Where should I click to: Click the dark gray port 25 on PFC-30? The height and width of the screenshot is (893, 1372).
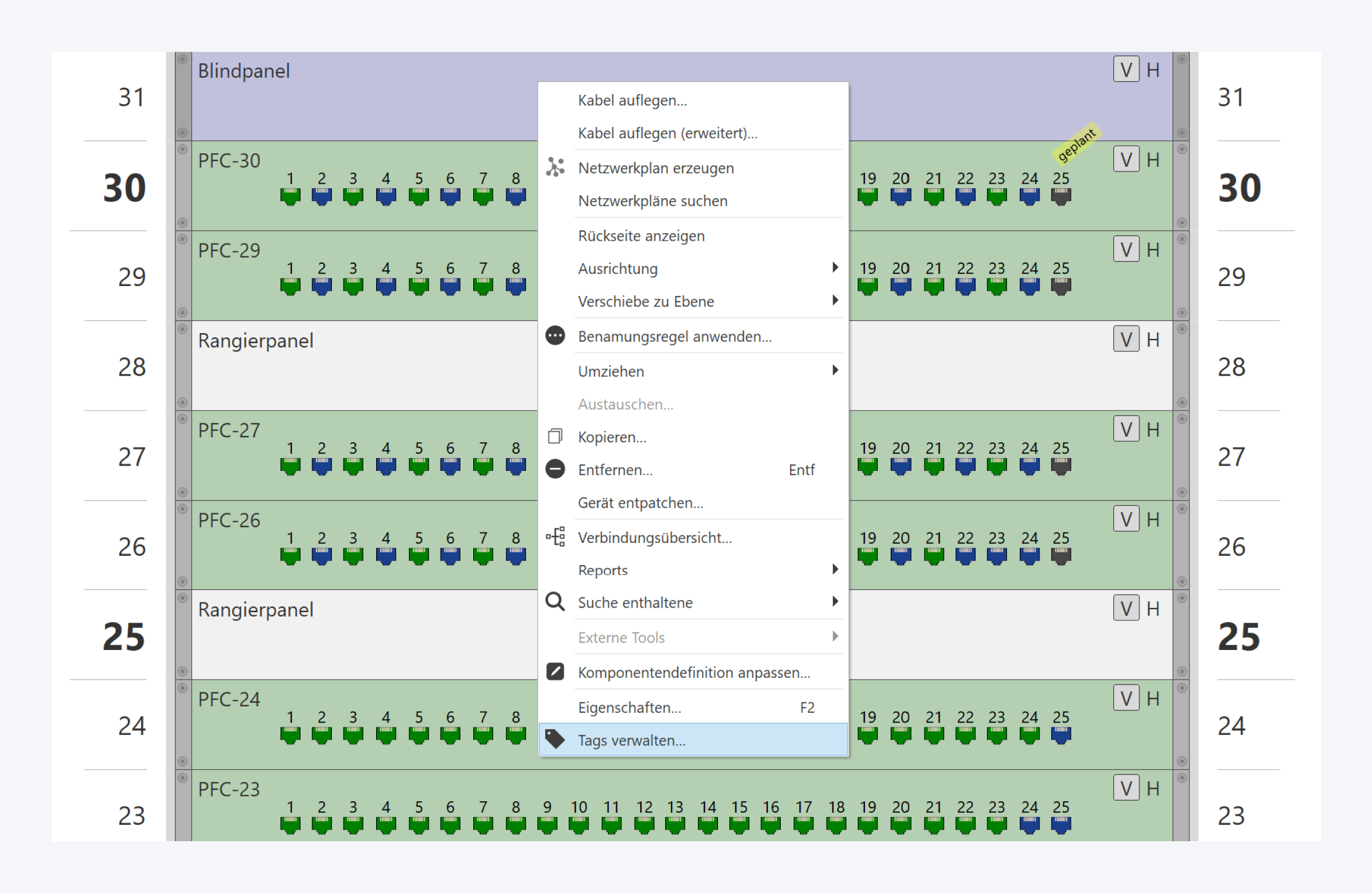[x=1060, y=197]
